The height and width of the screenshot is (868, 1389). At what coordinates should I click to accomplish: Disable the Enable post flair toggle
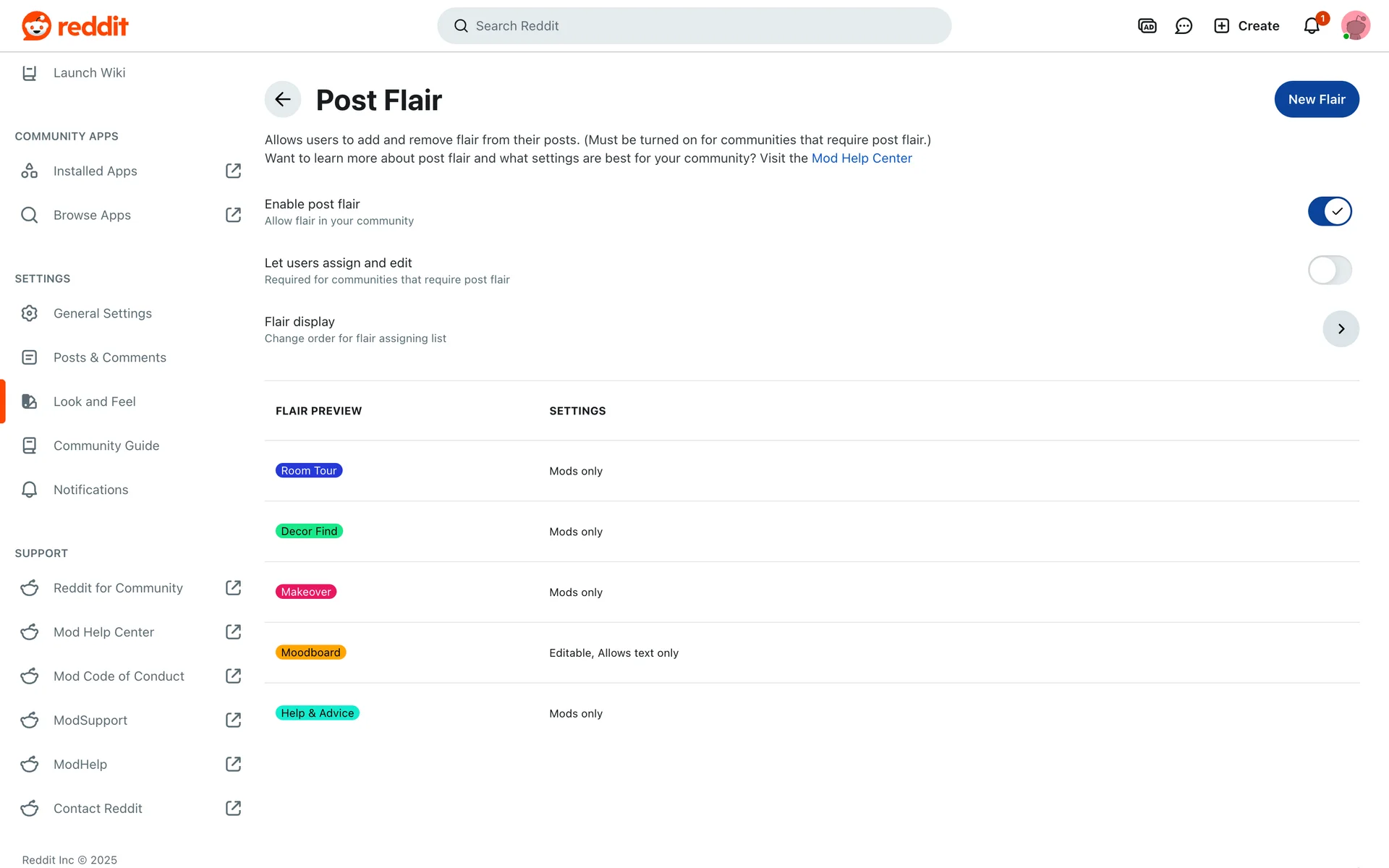click(x=1329, y=211)
